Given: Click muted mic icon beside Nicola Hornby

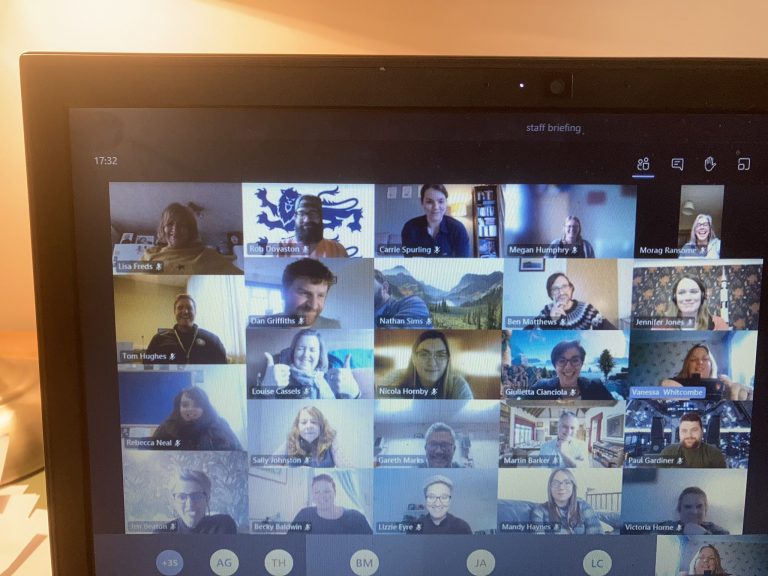Looking at the screenshot, I should [434, 392].
